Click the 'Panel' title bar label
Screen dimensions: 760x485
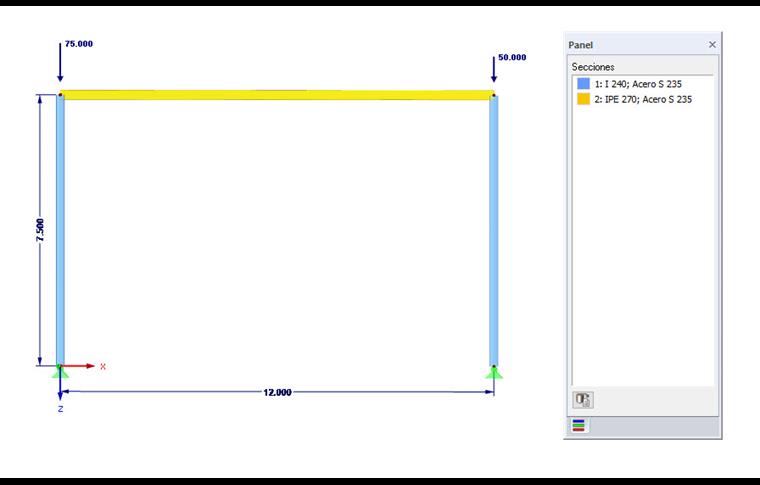click(x=580, y=45)
